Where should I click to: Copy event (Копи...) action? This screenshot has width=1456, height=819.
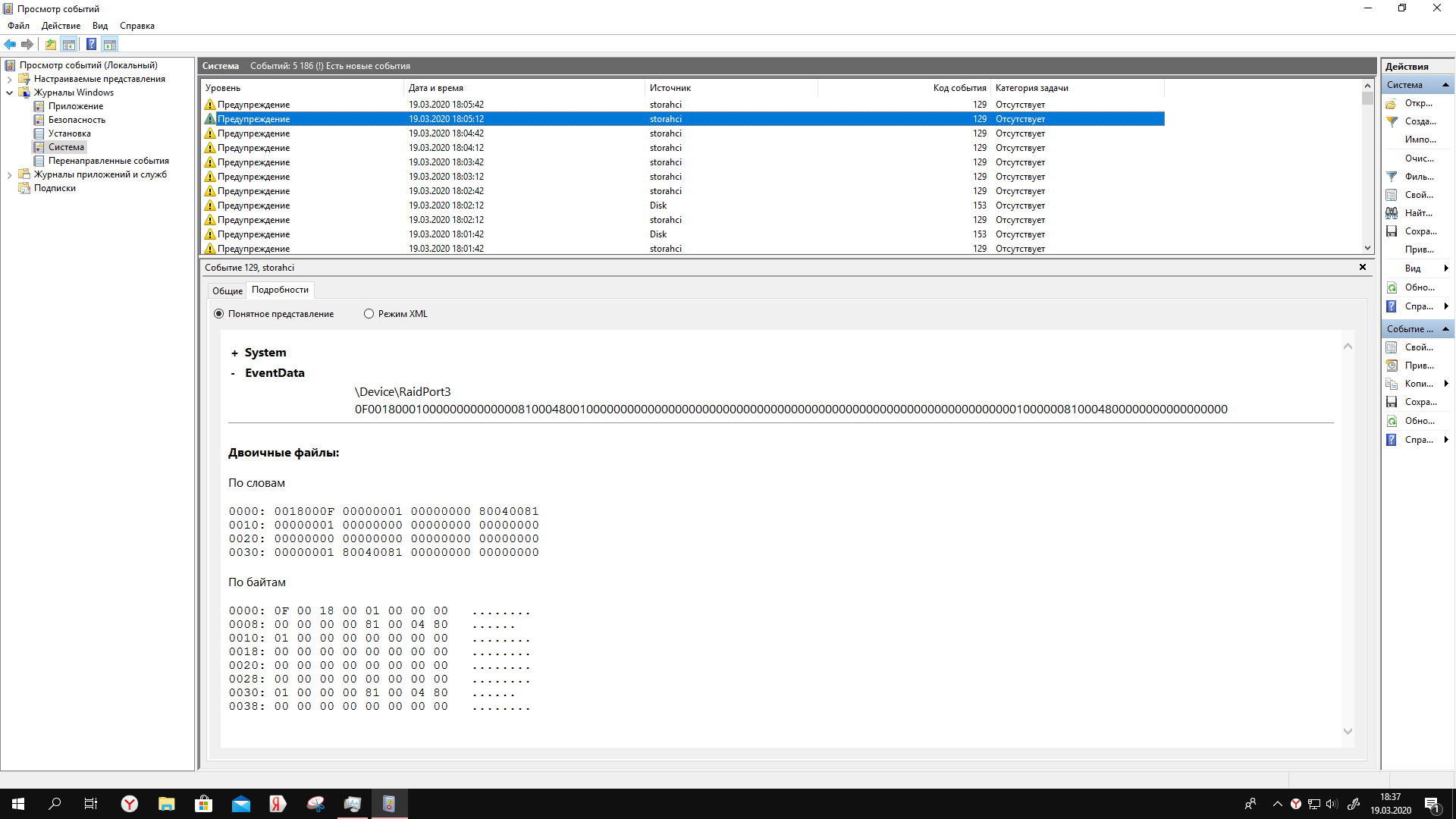1418,384
